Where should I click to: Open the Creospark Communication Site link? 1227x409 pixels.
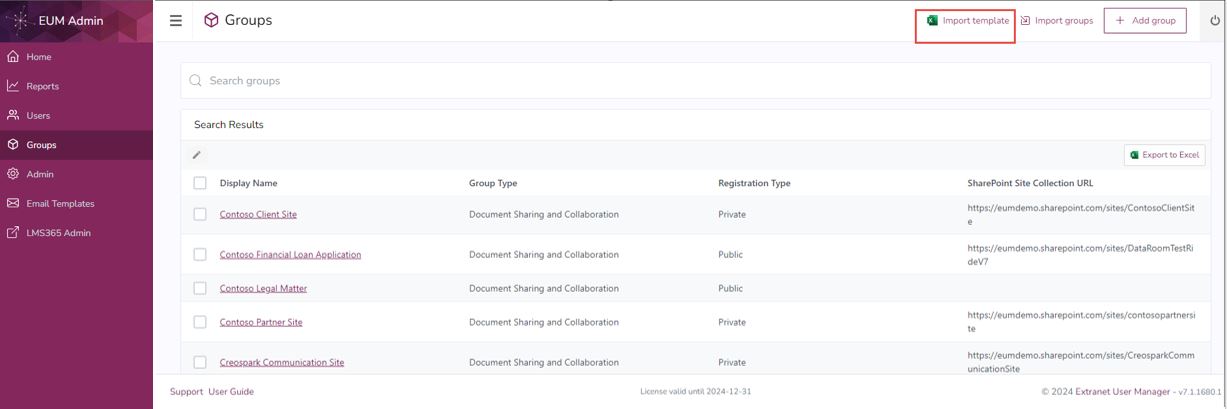click(x=282, y=362)
